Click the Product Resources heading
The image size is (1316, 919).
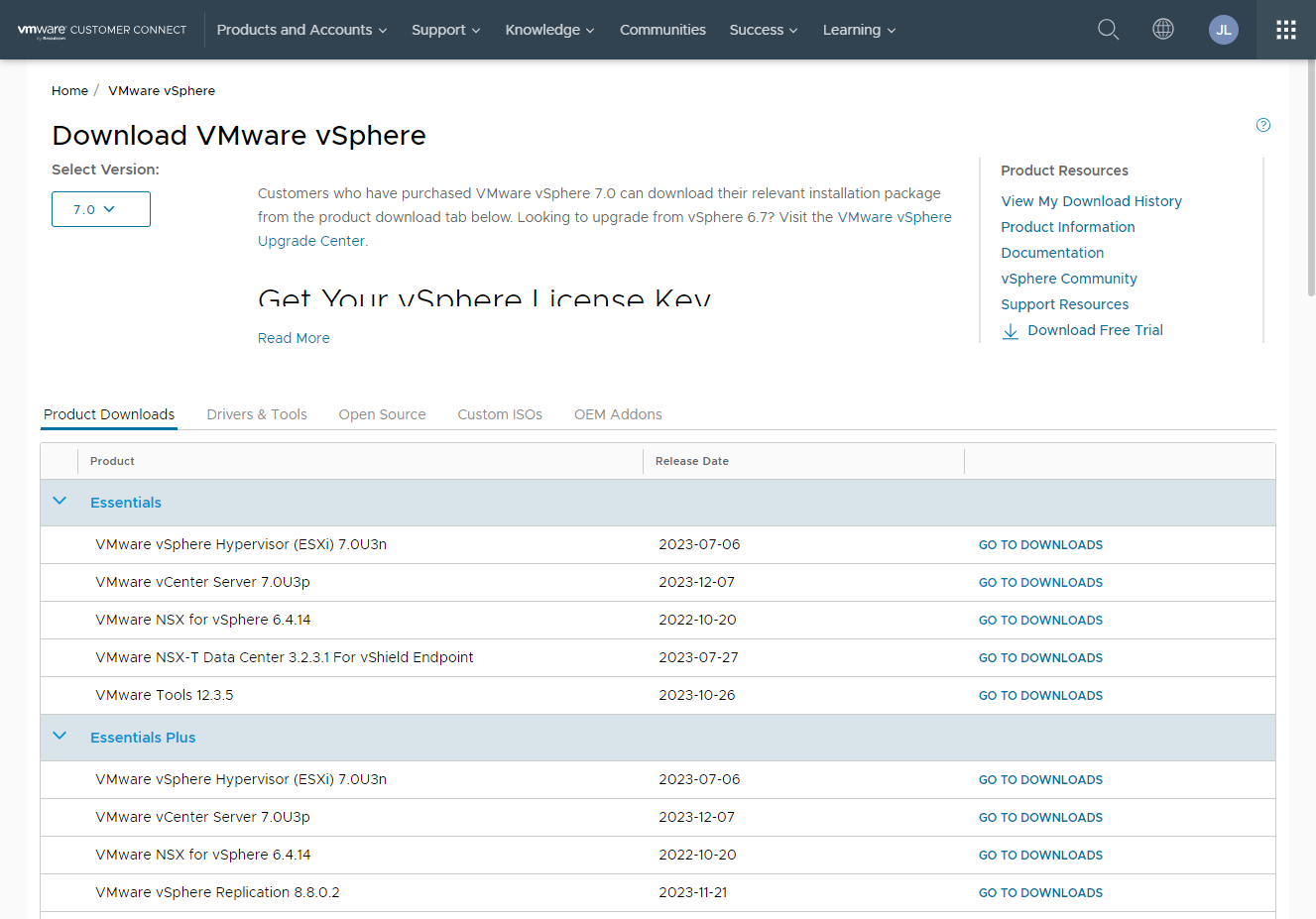(1064, 171)
